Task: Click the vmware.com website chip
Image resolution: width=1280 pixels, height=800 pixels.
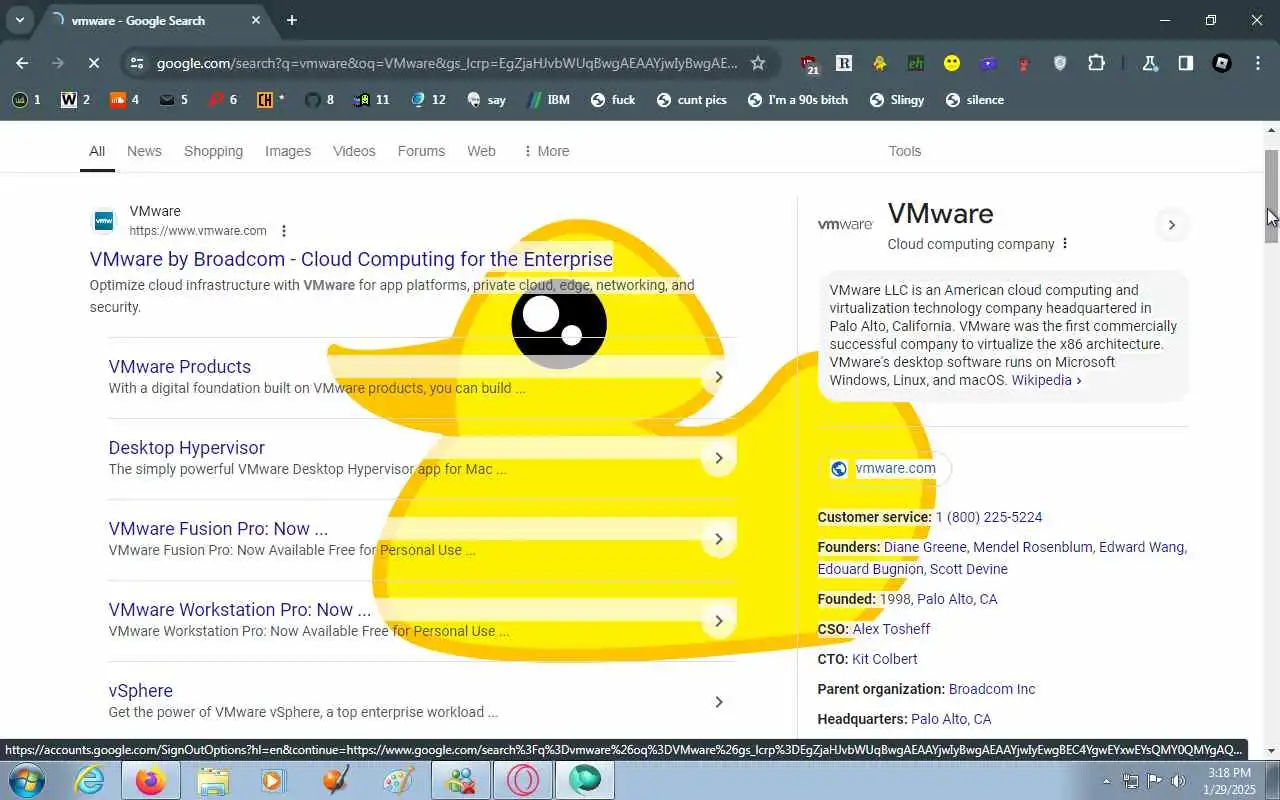Action: tap(885, 468)
